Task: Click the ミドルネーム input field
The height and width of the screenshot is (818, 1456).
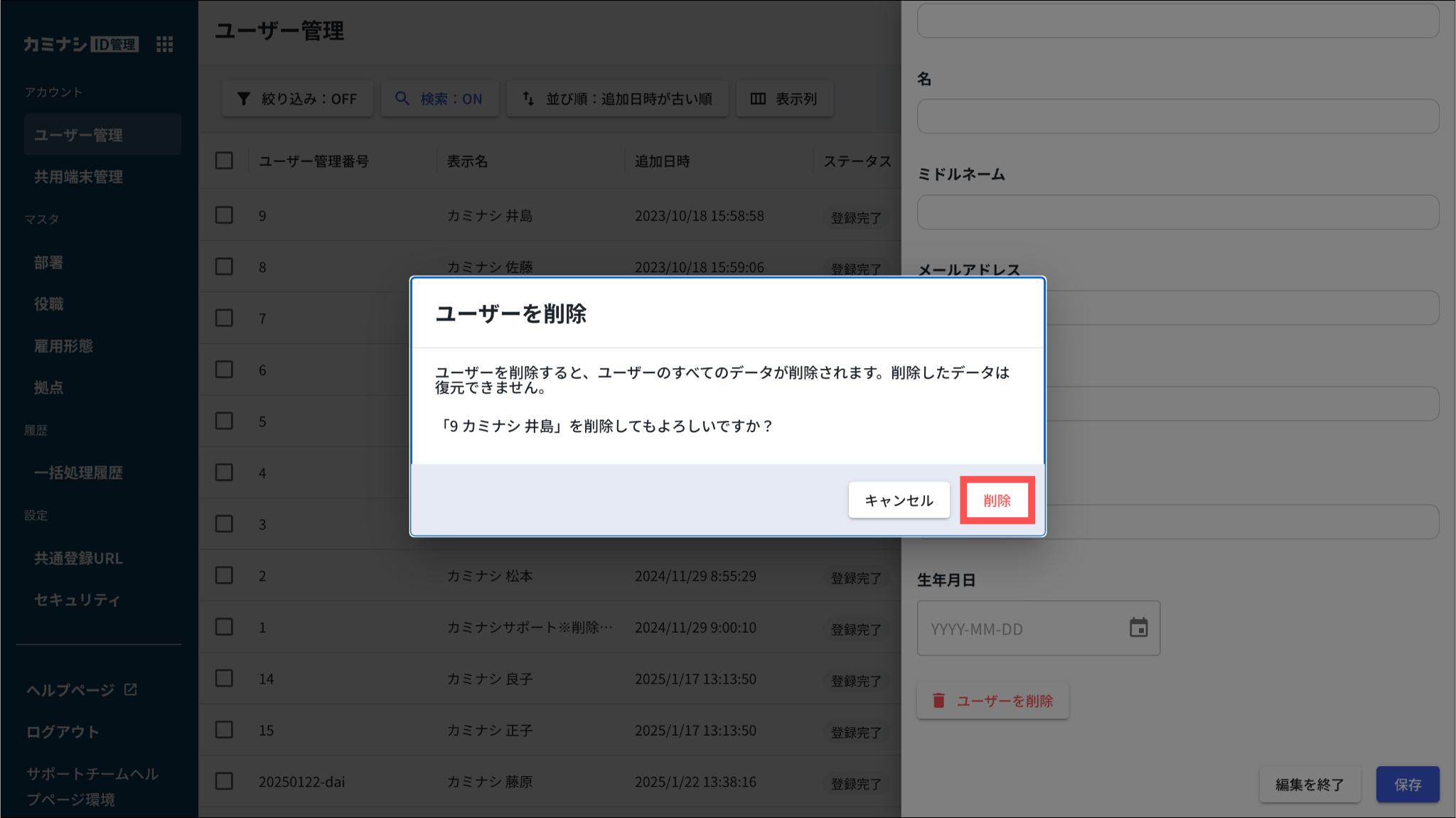Action: [x=1177, y=212]
